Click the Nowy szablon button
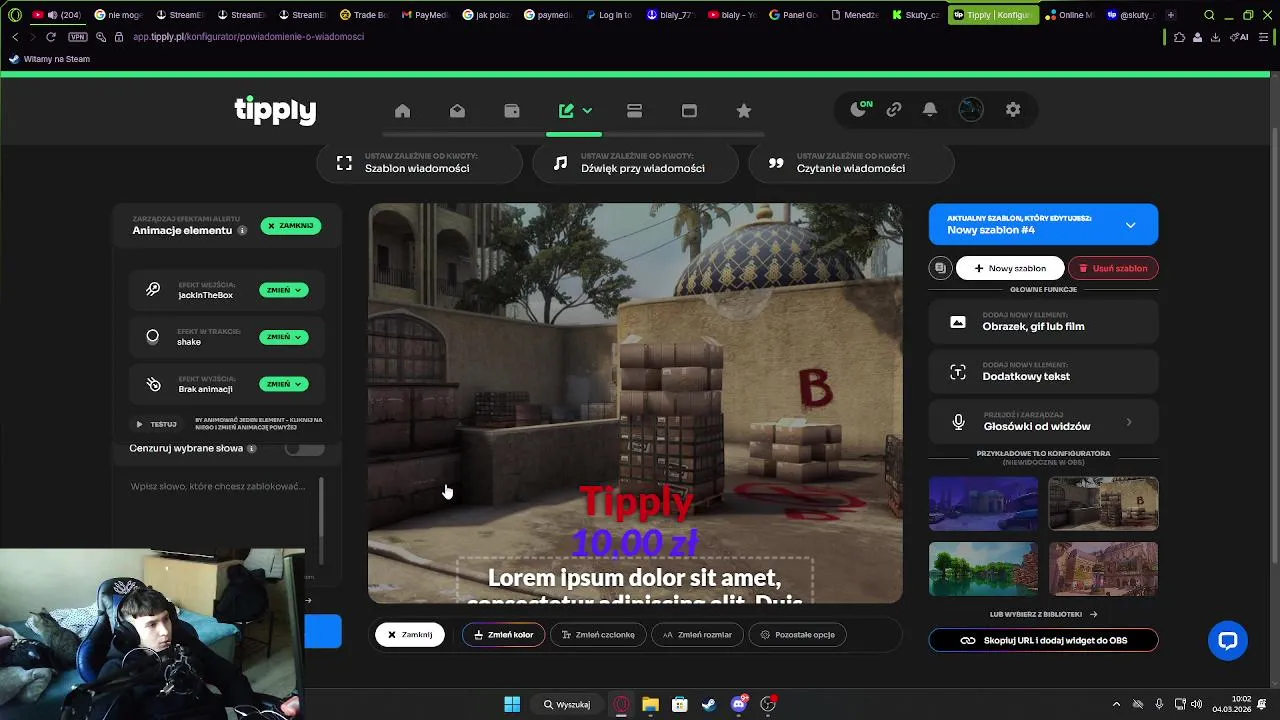 point(1010,268)
